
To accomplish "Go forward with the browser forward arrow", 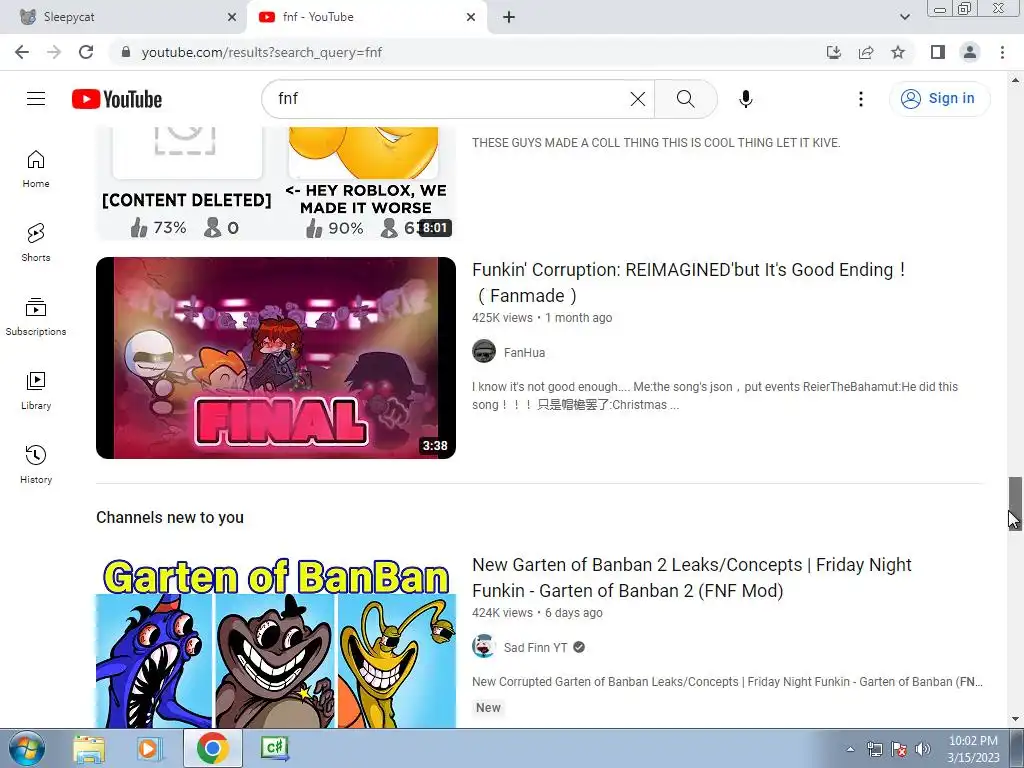I will point(54,52).
